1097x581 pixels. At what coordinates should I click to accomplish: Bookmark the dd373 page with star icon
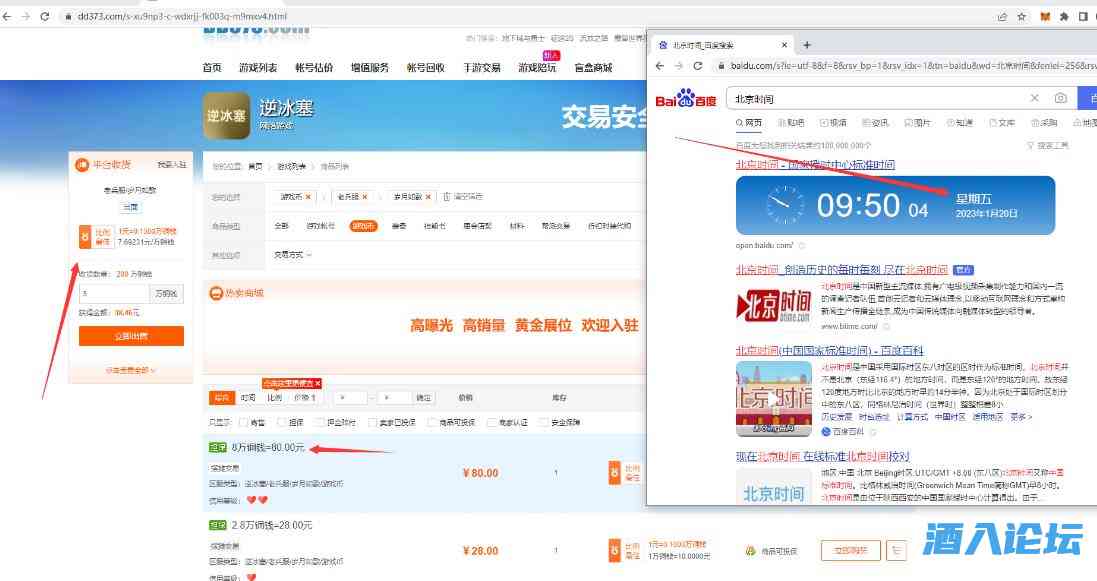coord(1021,17)
